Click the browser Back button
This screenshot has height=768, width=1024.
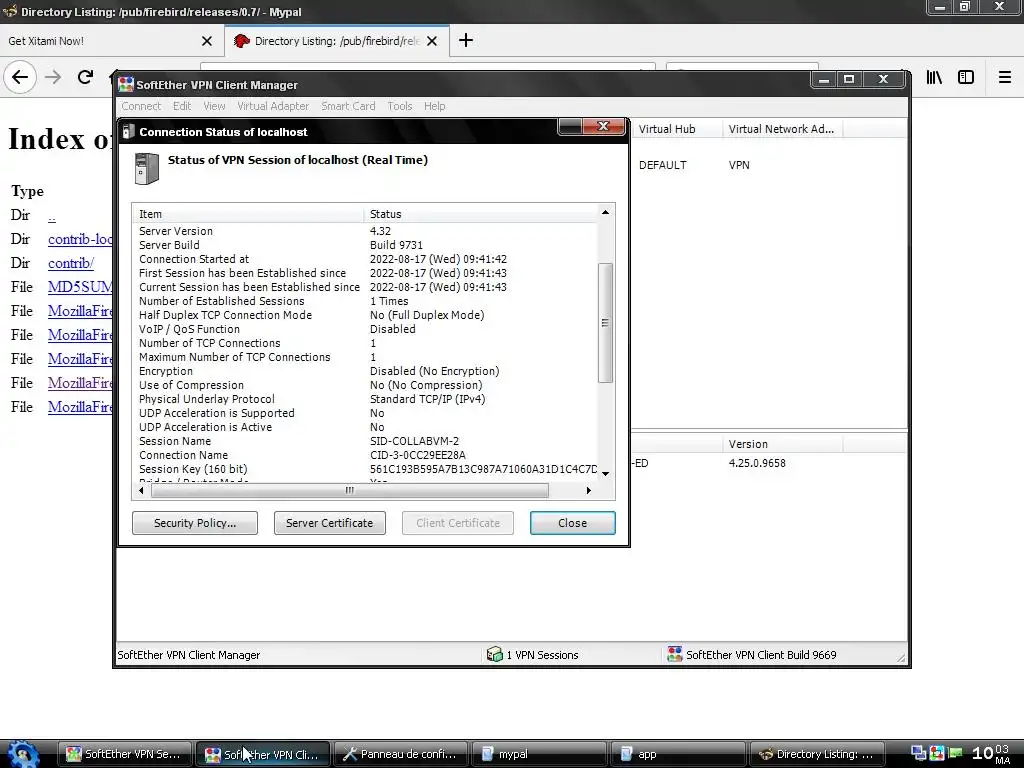(x=20, y=77)
